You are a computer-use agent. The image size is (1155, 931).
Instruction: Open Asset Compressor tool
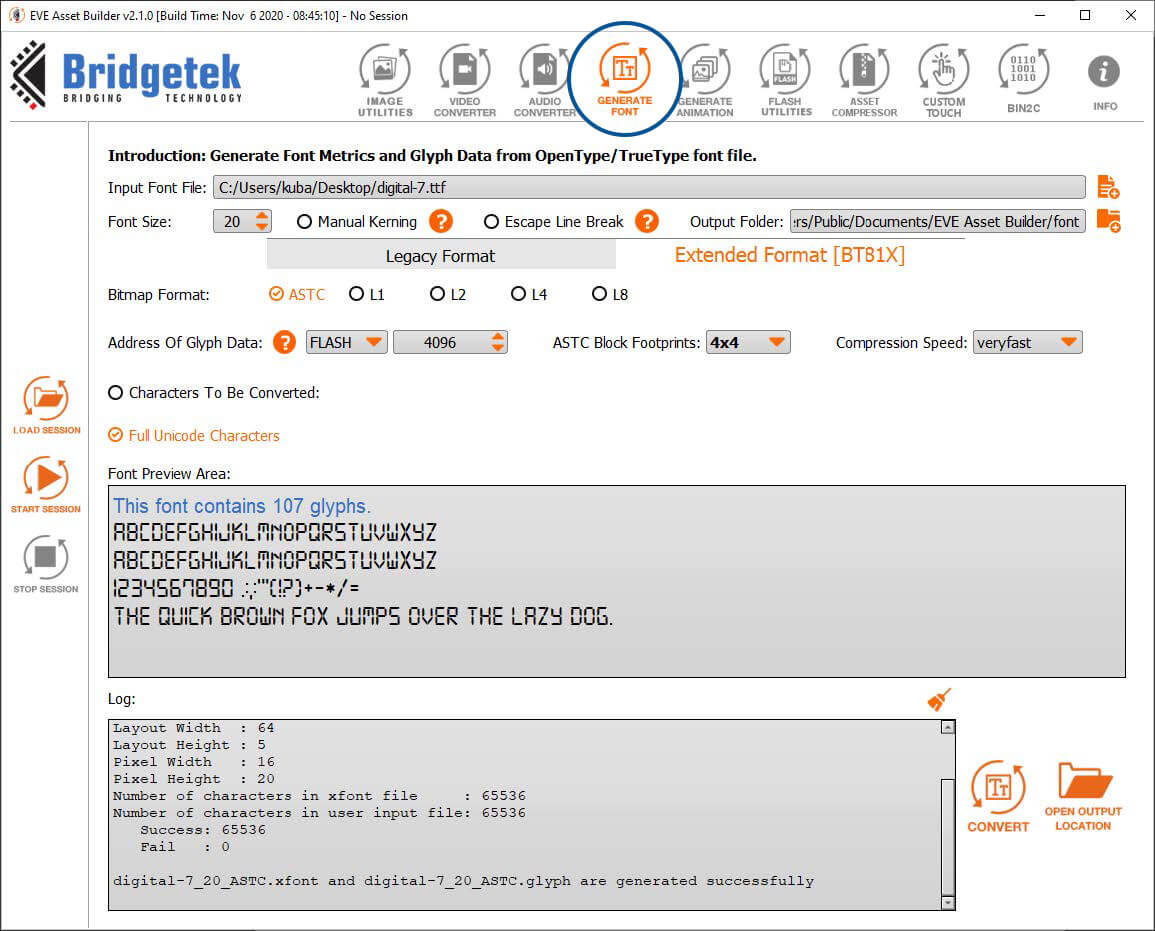point(865,80)
